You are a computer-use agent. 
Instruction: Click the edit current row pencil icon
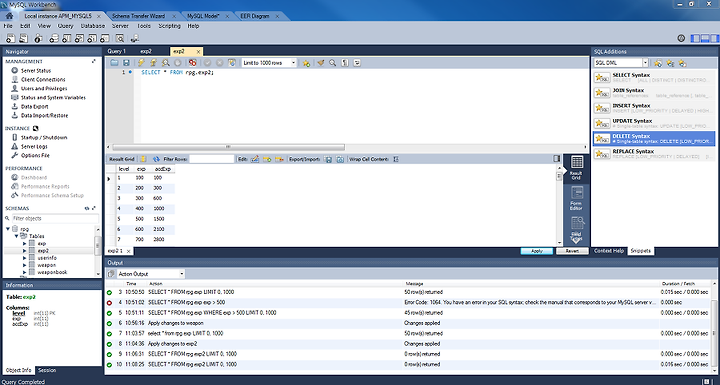point(255,159)
